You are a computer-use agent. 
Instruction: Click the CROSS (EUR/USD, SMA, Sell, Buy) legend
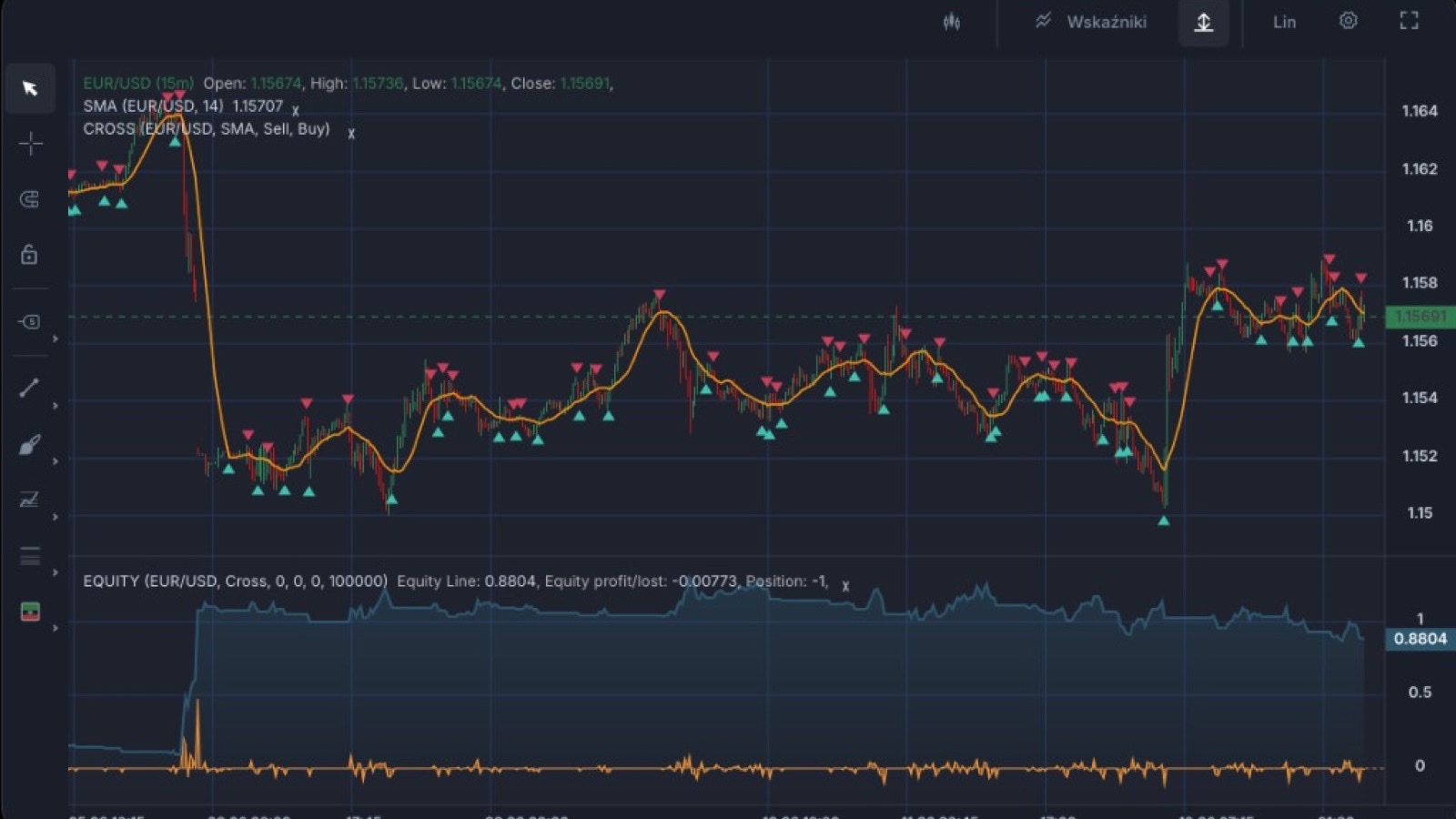tap(207, 128)
